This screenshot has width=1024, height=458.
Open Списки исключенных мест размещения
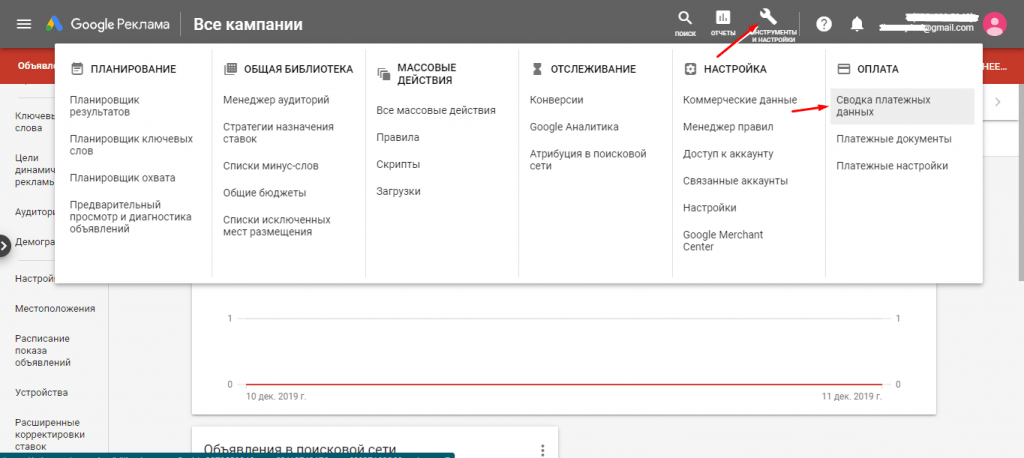277,225
